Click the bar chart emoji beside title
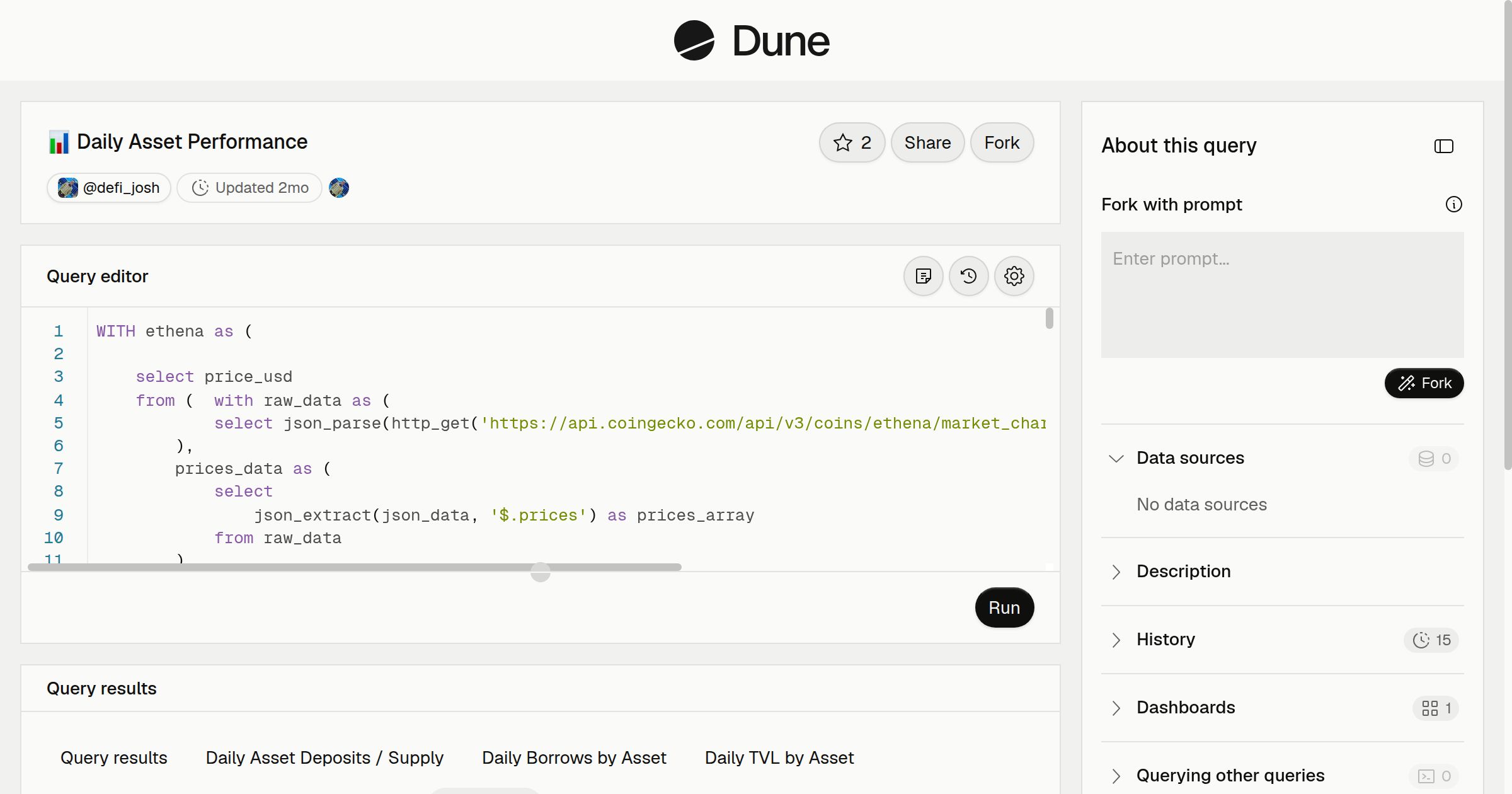Viewport: 1512px width, 794px height. click(59, 142)
